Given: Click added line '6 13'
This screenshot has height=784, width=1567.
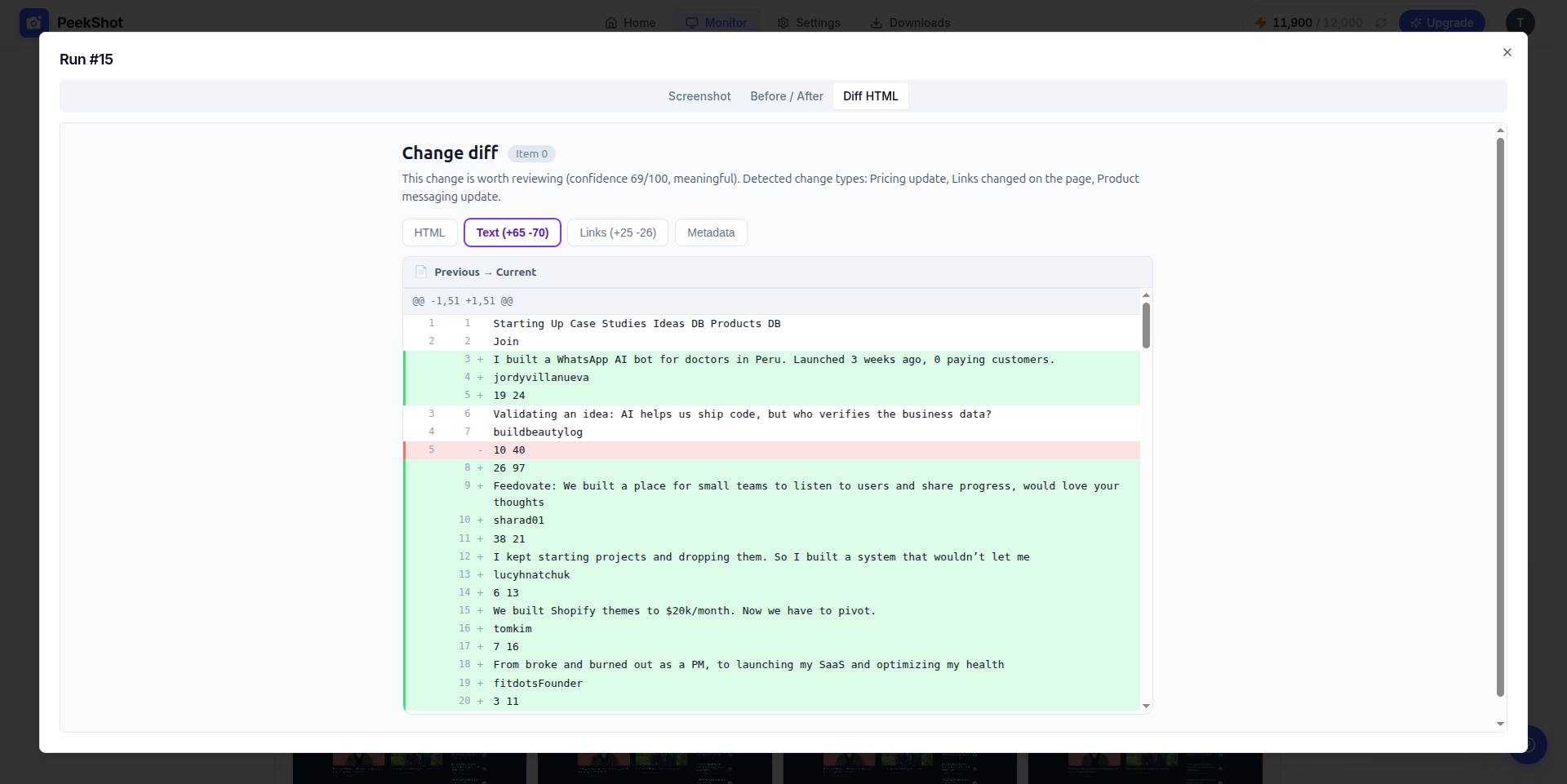Looking at the screenshot, I should [x=771, y=593].
